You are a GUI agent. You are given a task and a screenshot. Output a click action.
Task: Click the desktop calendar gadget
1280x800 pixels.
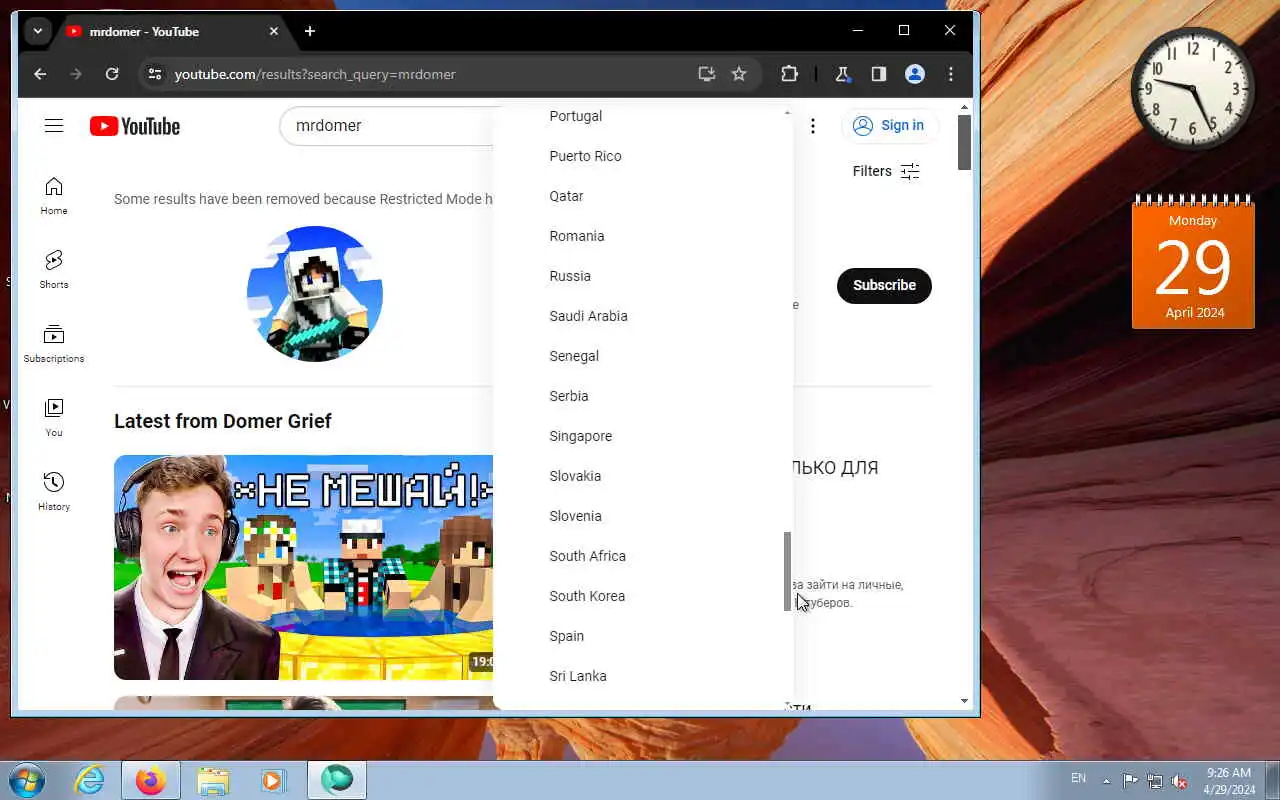tap(1193, 261)
